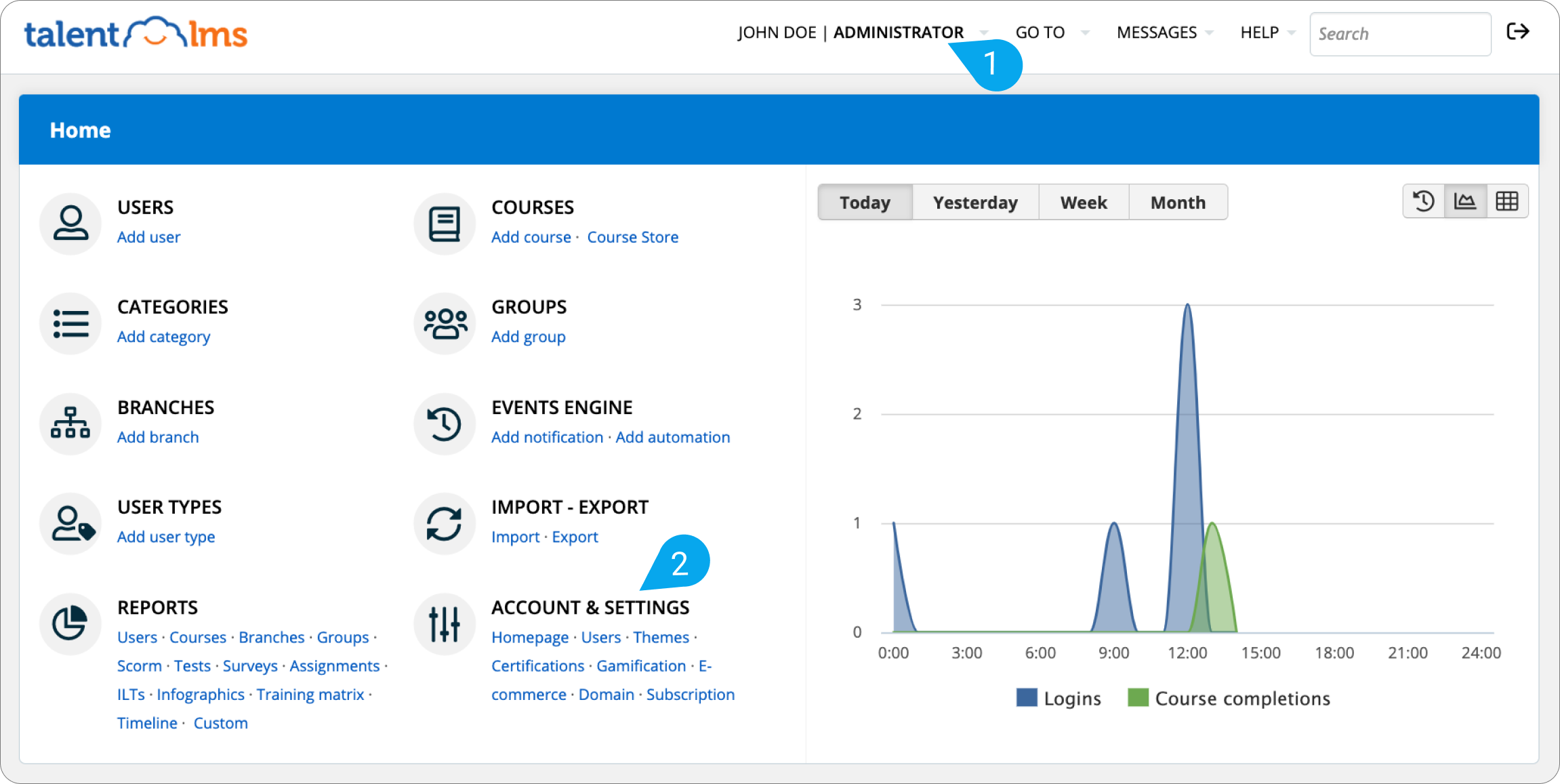Open the Courses report link
Viewport: 1560px width, 784px height.
point(198,638)
